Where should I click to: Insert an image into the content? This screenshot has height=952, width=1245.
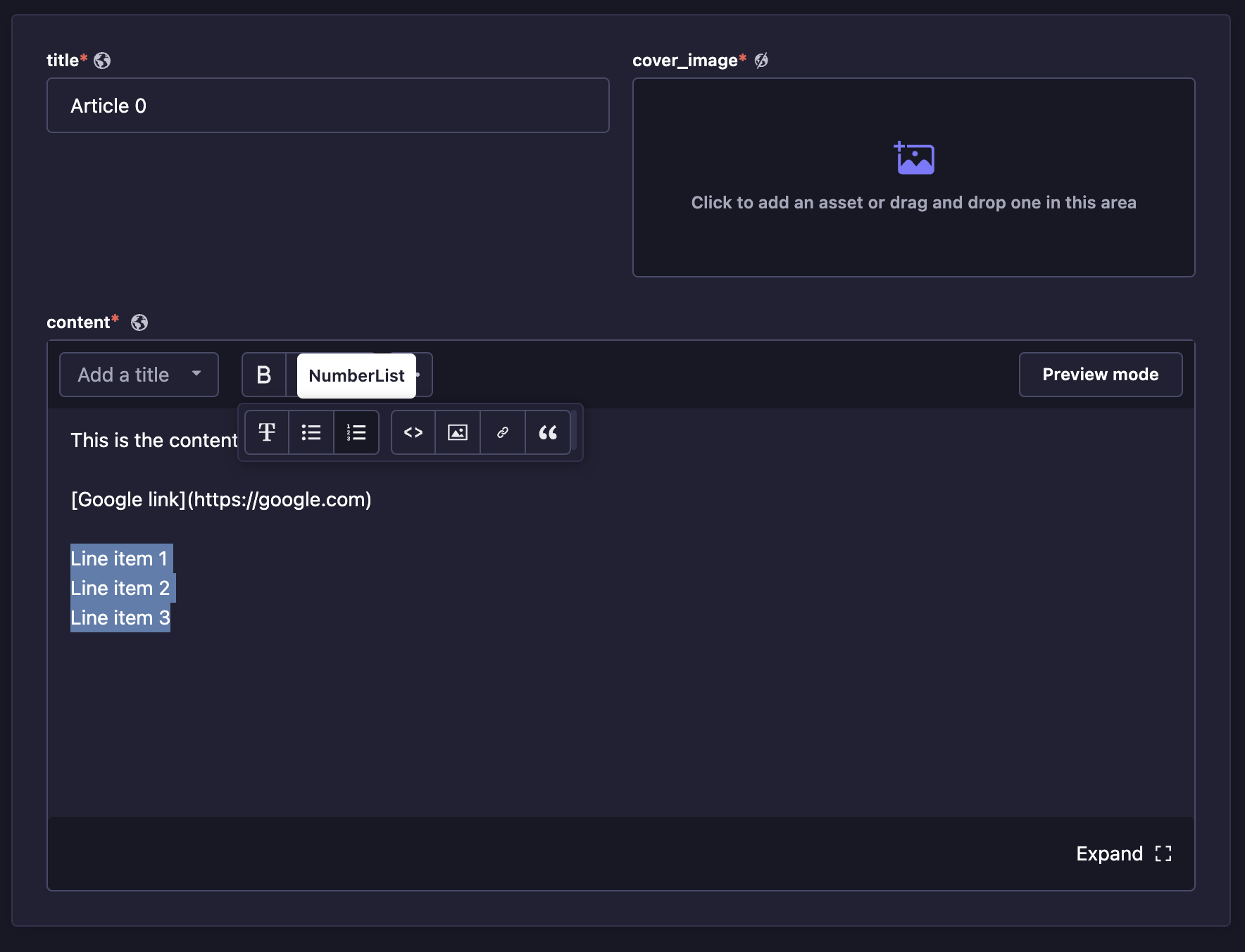(458, 432)
